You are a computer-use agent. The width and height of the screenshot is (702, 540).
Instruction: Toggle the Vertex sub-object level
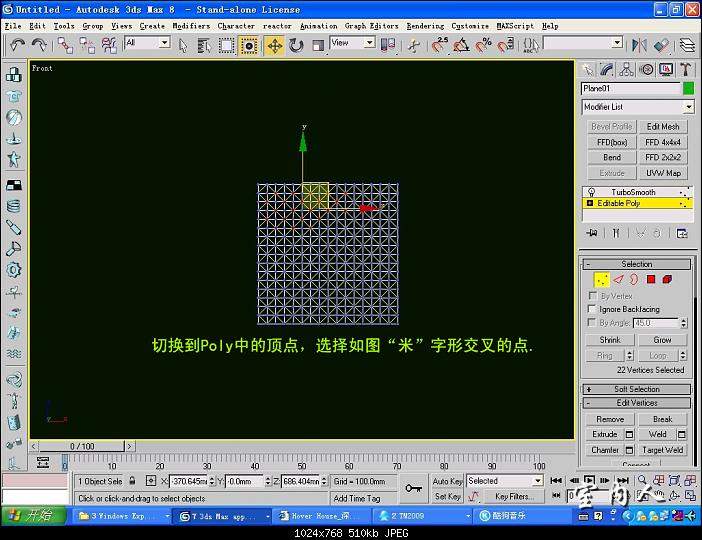(x=602, y=280)
